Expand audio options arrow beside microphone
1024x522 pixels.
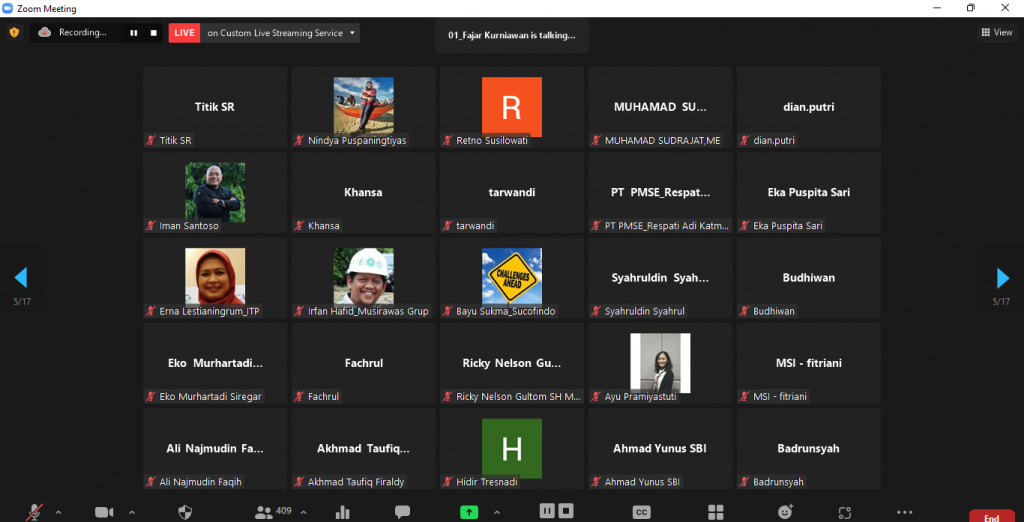tap(58, 512)
